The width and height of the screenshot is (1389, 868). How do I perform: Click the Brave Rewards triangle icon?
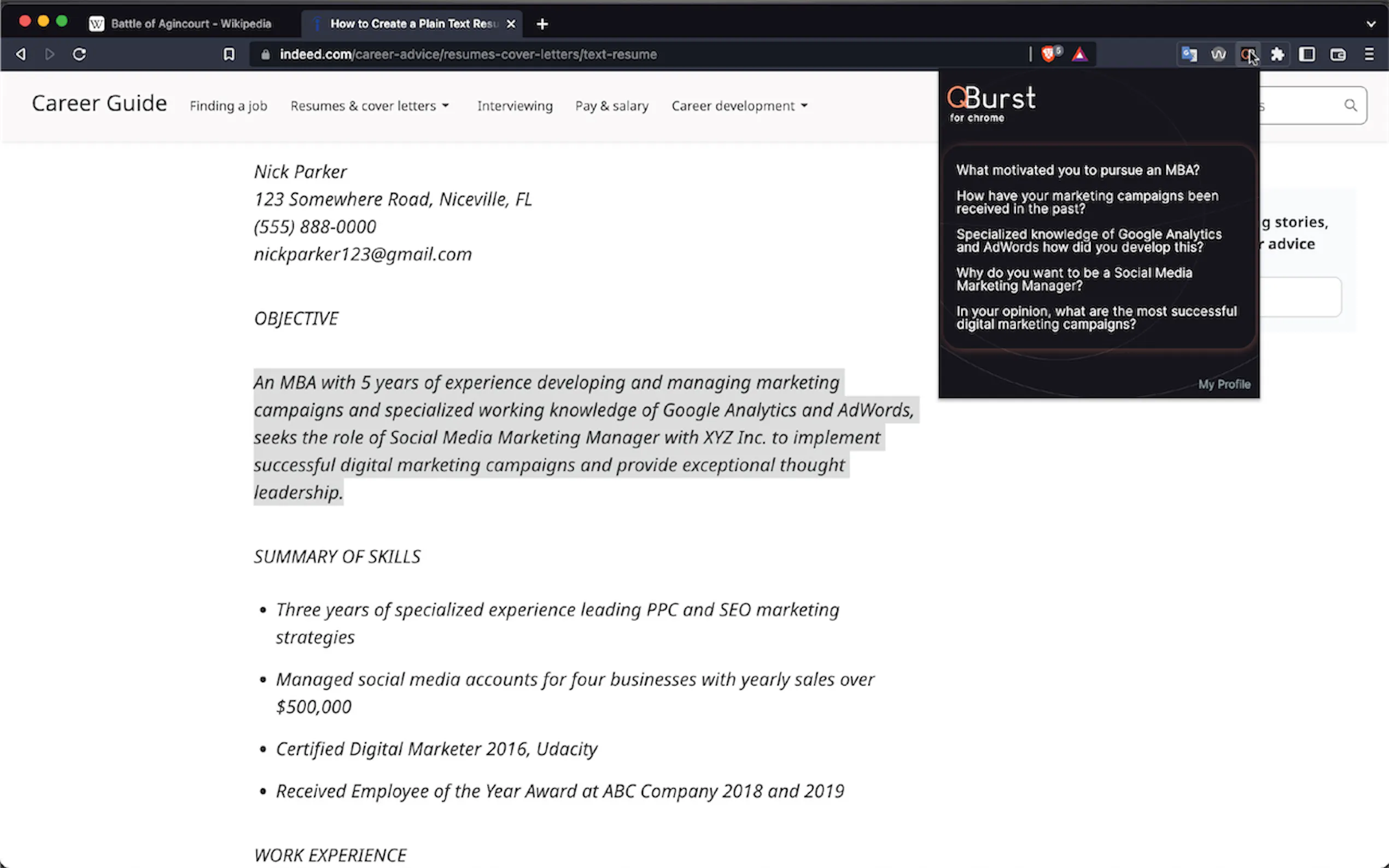click(1079, 54)
